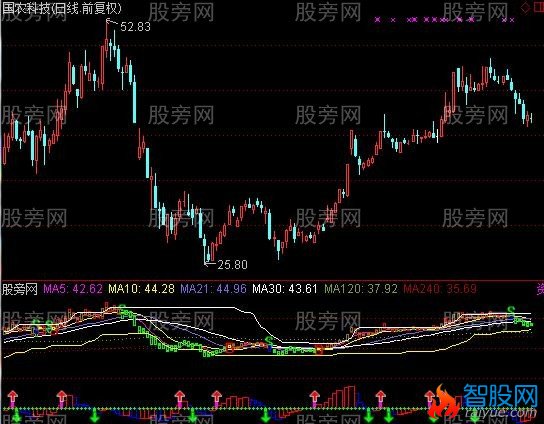Click the 52.83 high price label
The width and height of the screenshot is (544, 424).
(x=135, y=27)
